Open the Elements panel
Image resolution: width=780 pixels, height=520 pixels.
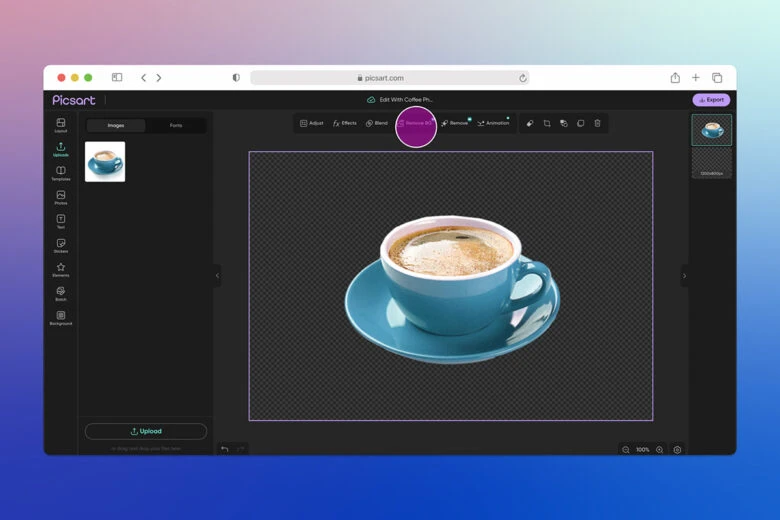tap(61, 269)
